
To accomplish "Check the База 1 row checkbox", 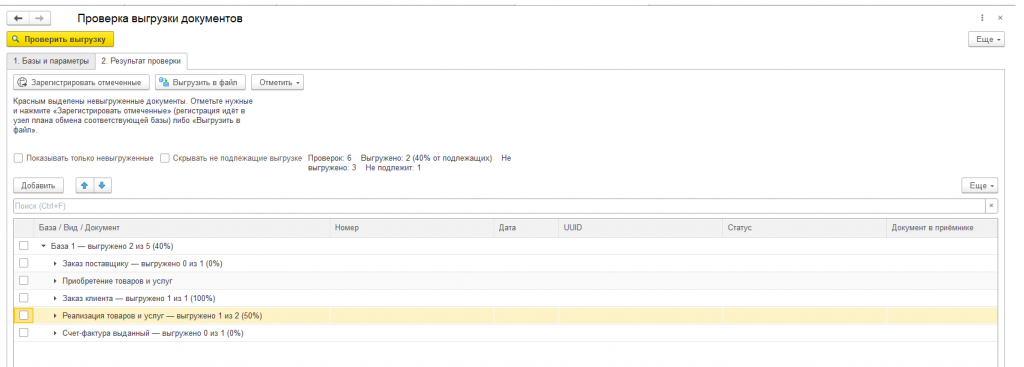I will [24, 246].
